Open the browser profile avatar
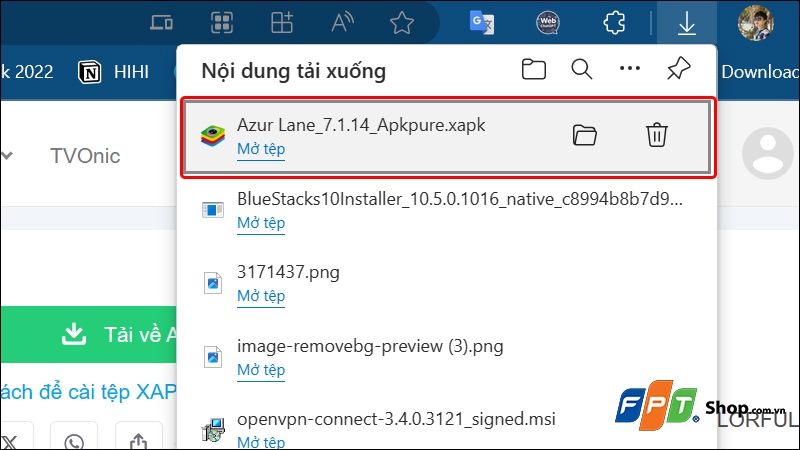The width and height of the screenshot is (800, 450). [x=756, y=23]
